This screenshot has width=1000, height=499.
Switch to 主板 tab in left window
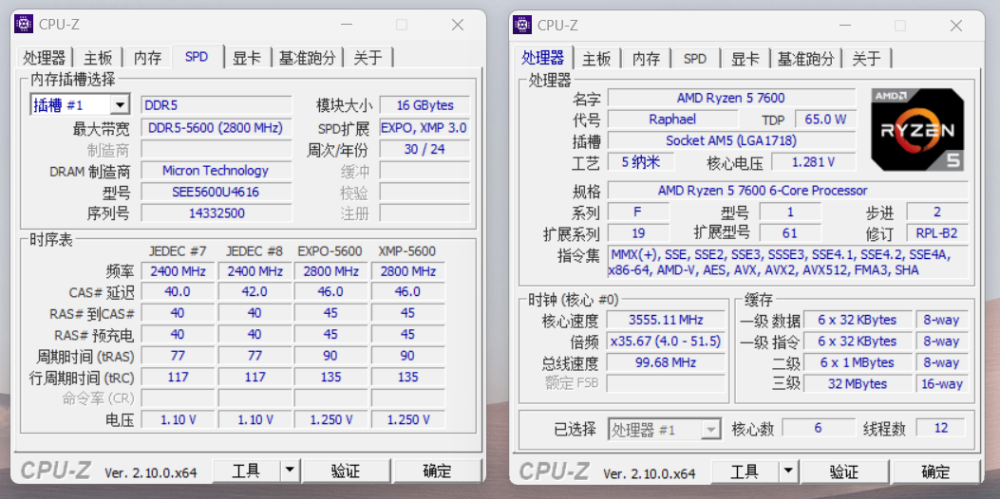[98, 58]
